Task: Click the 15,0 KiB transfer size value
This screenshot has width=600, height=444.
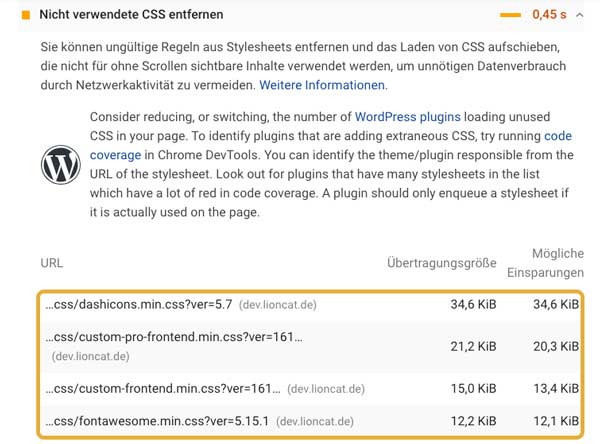Action: [473, 388]
